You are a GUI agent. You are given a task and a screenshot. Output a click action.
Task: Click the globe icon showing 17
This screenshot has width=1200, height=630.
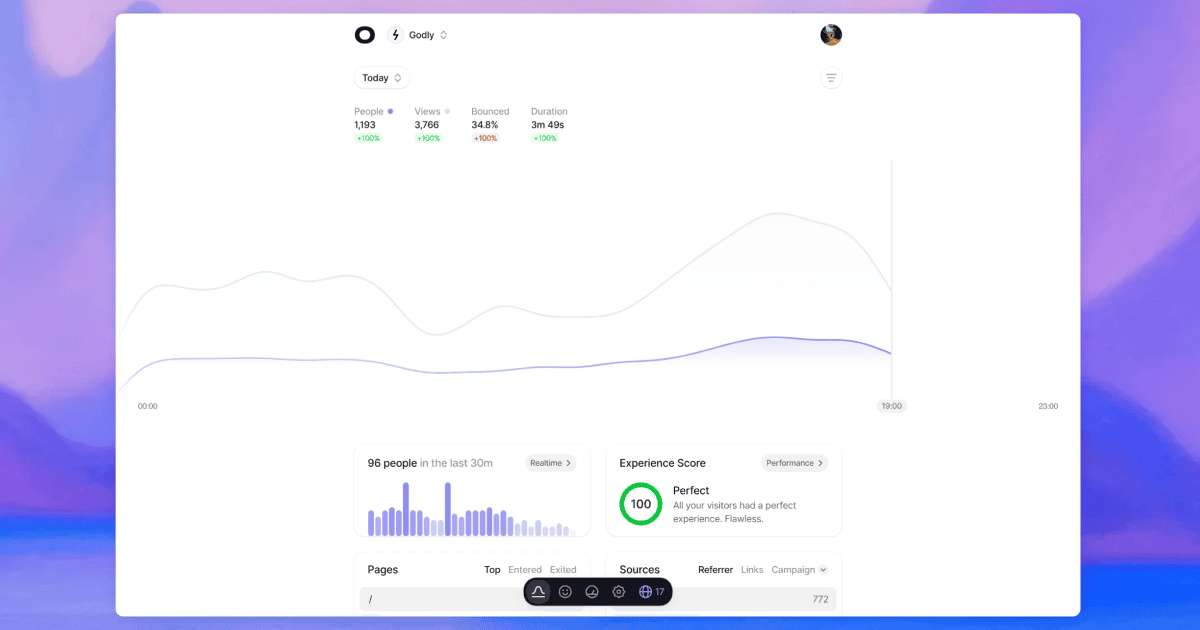point(651,592)
